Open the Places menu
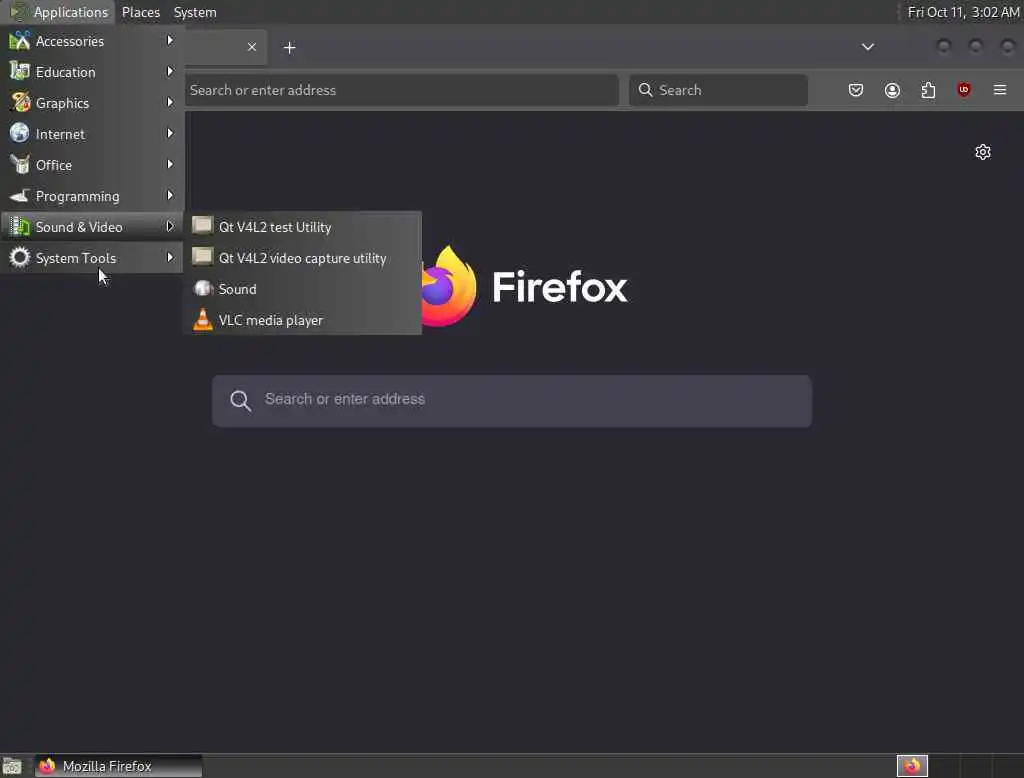 (141, 12)
